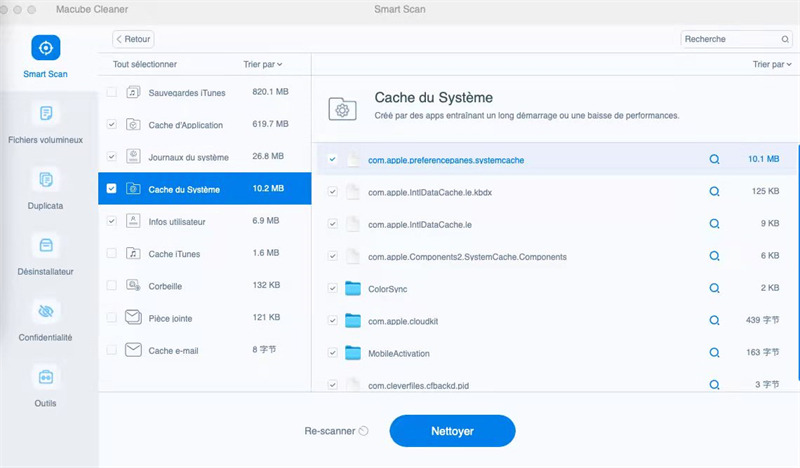Open the Confidentialité eye icon
The image size is (800, 468).
pos(45,311)
